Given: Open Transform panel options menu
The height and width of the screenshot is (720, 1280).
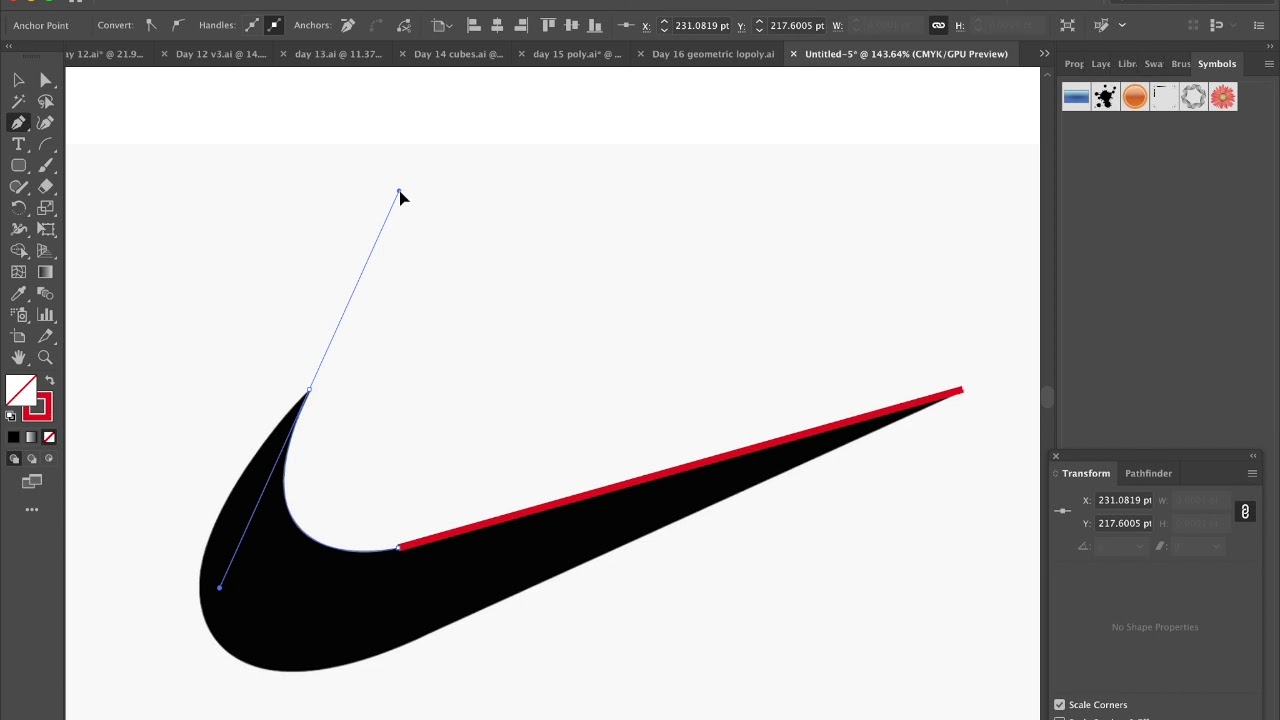Looking at the screenshot, I should point(1252,473).
